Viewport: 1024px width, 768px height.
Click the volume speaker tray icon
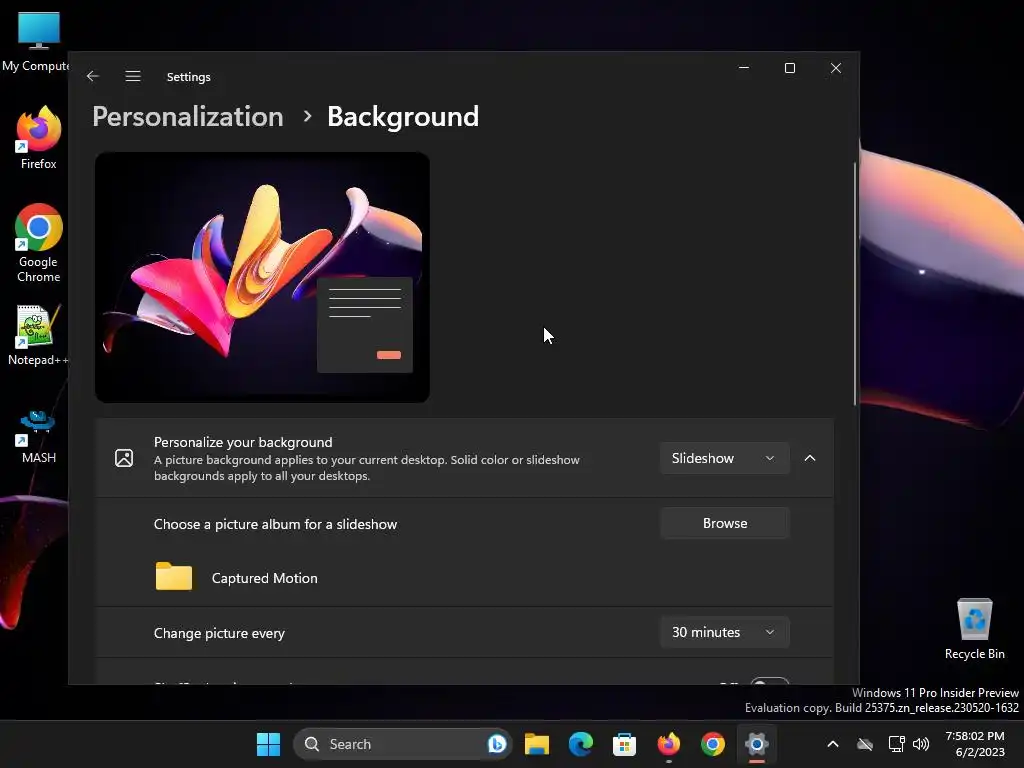(921, 744)
